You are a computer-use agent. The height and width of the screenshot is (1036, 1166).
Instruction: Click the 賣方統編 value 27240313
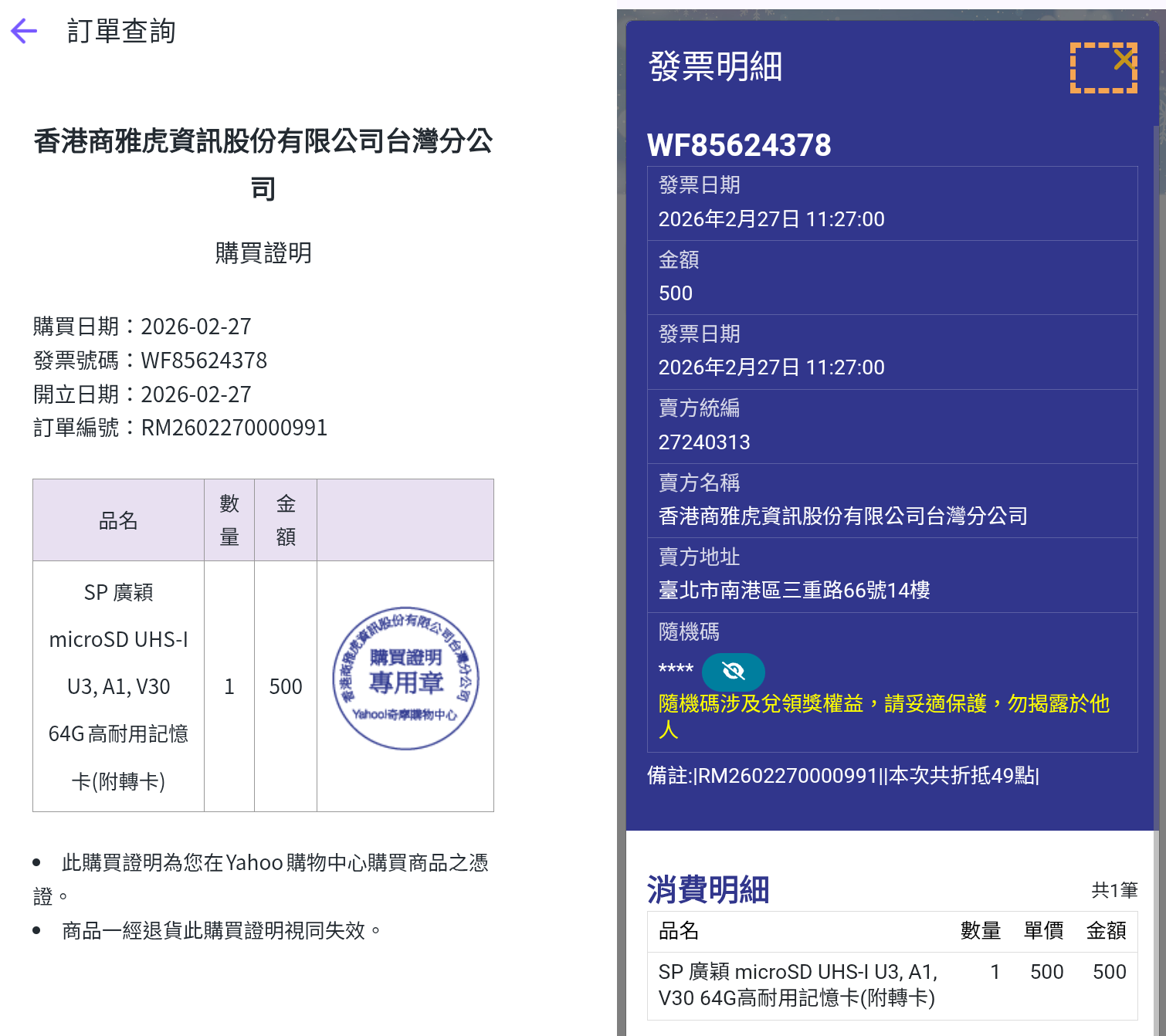[x=703, y=442]
